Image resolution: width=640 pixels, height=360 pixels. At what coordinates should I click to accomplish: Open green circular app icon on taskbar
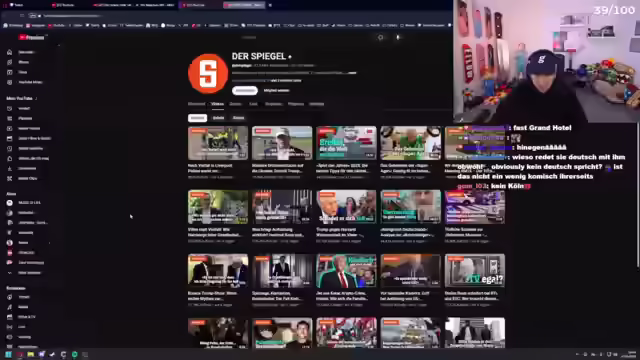coord(74,354)
